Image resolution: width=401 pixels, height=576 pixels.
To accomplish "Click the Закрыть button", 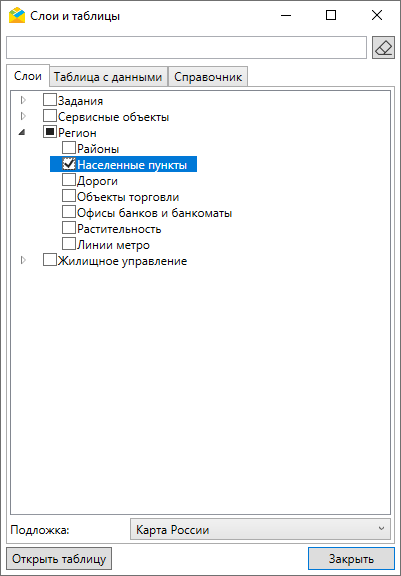I will coord(351,559).
